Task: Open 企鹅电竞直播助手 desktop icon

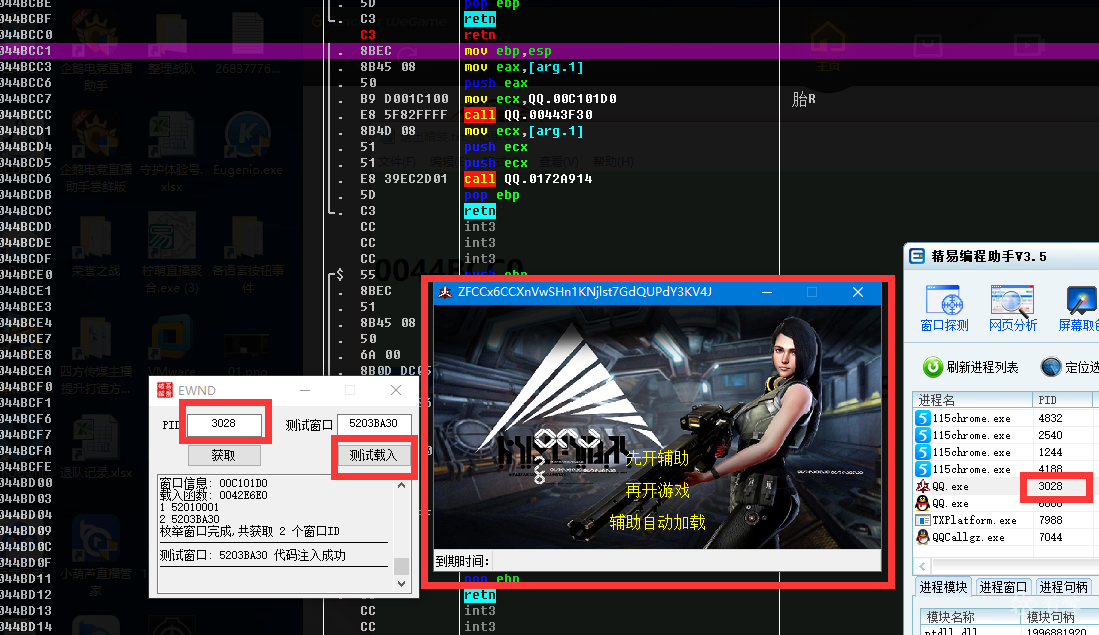Action: point(96,48)
